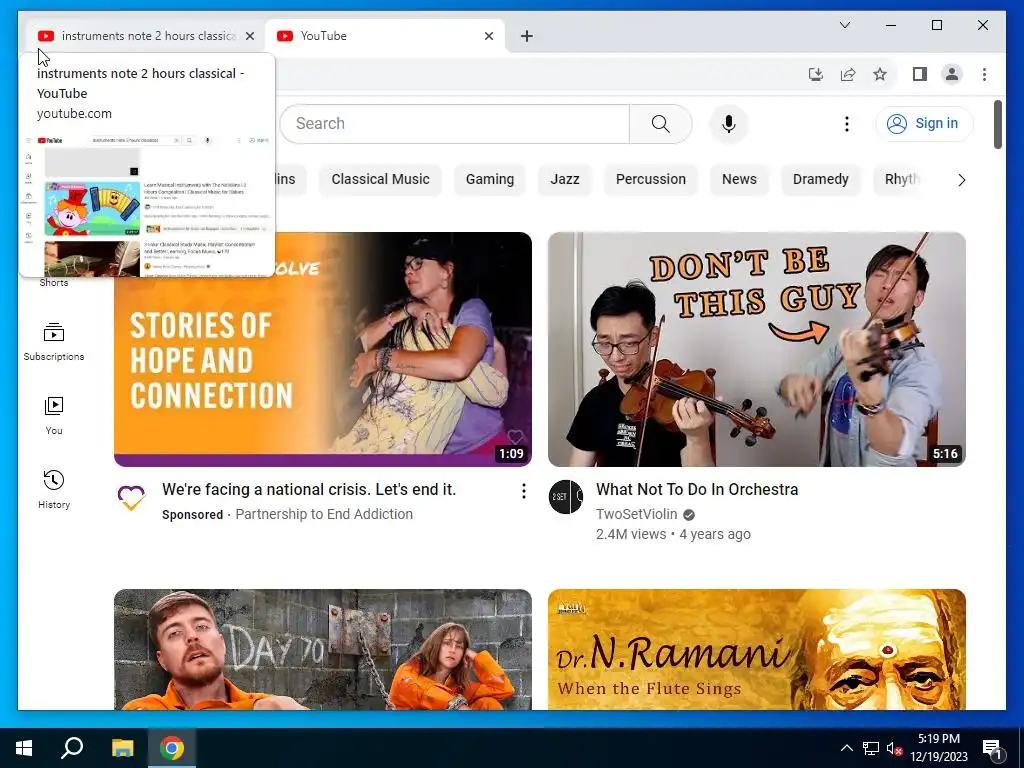The width and height of the screenshot is (1024, 768).
Task: Open Windows taskbar search
Action: coord(72,748)
